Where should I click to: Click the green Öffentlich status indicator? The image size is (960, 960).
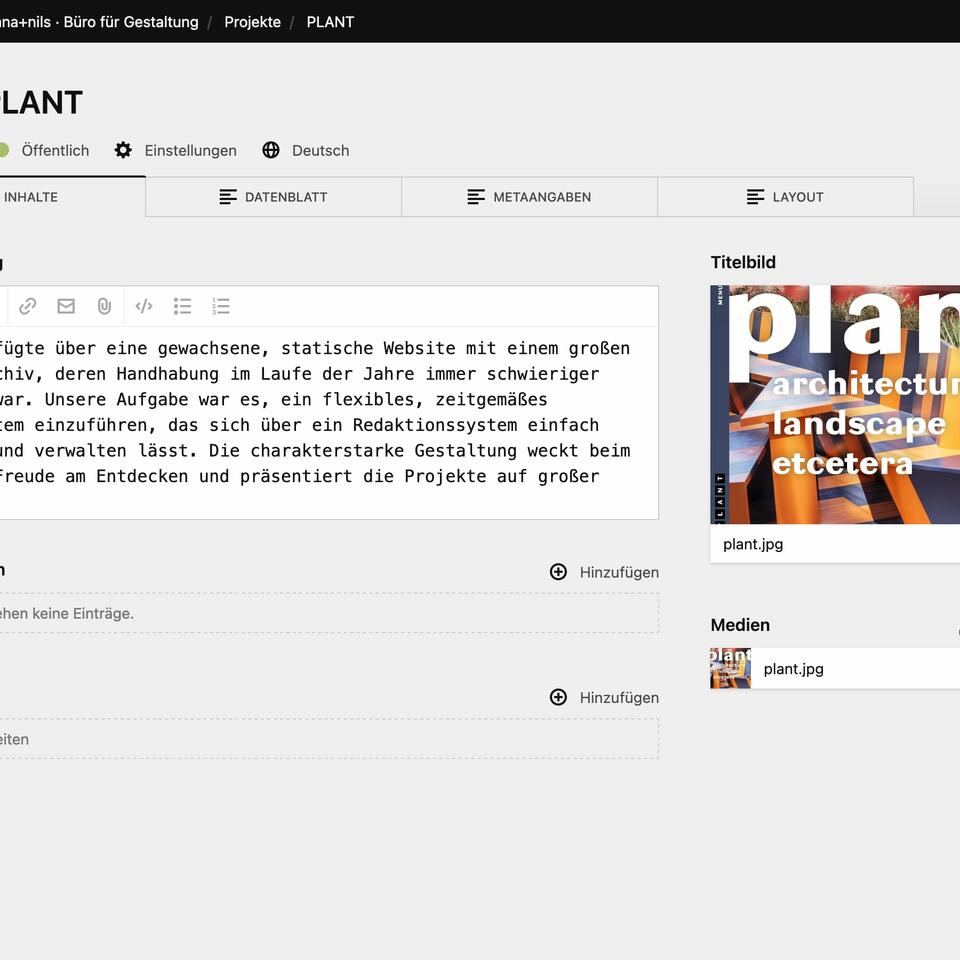pyautogui.click(x=3, y=150)
